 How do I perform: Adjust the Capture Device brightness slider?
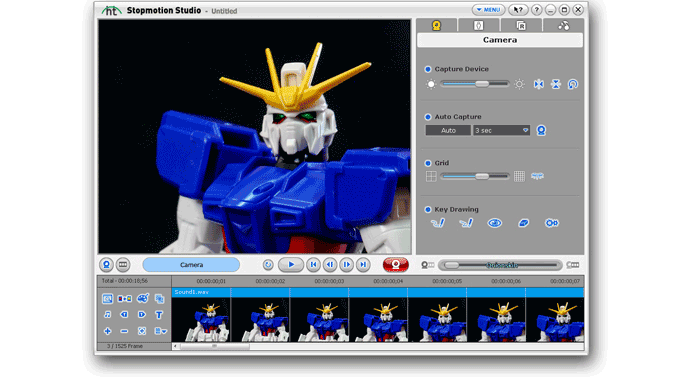pyautogui.click(x=475, y=84)
